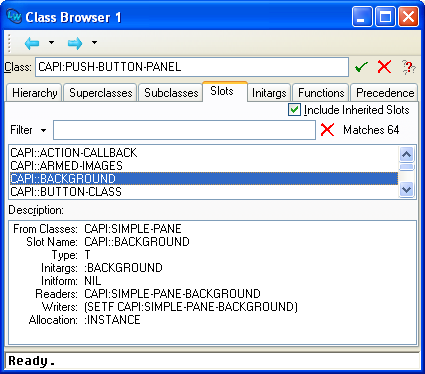Clear the filter with red X
Viewport: 425px width, 374px height.
coord(327,130)
